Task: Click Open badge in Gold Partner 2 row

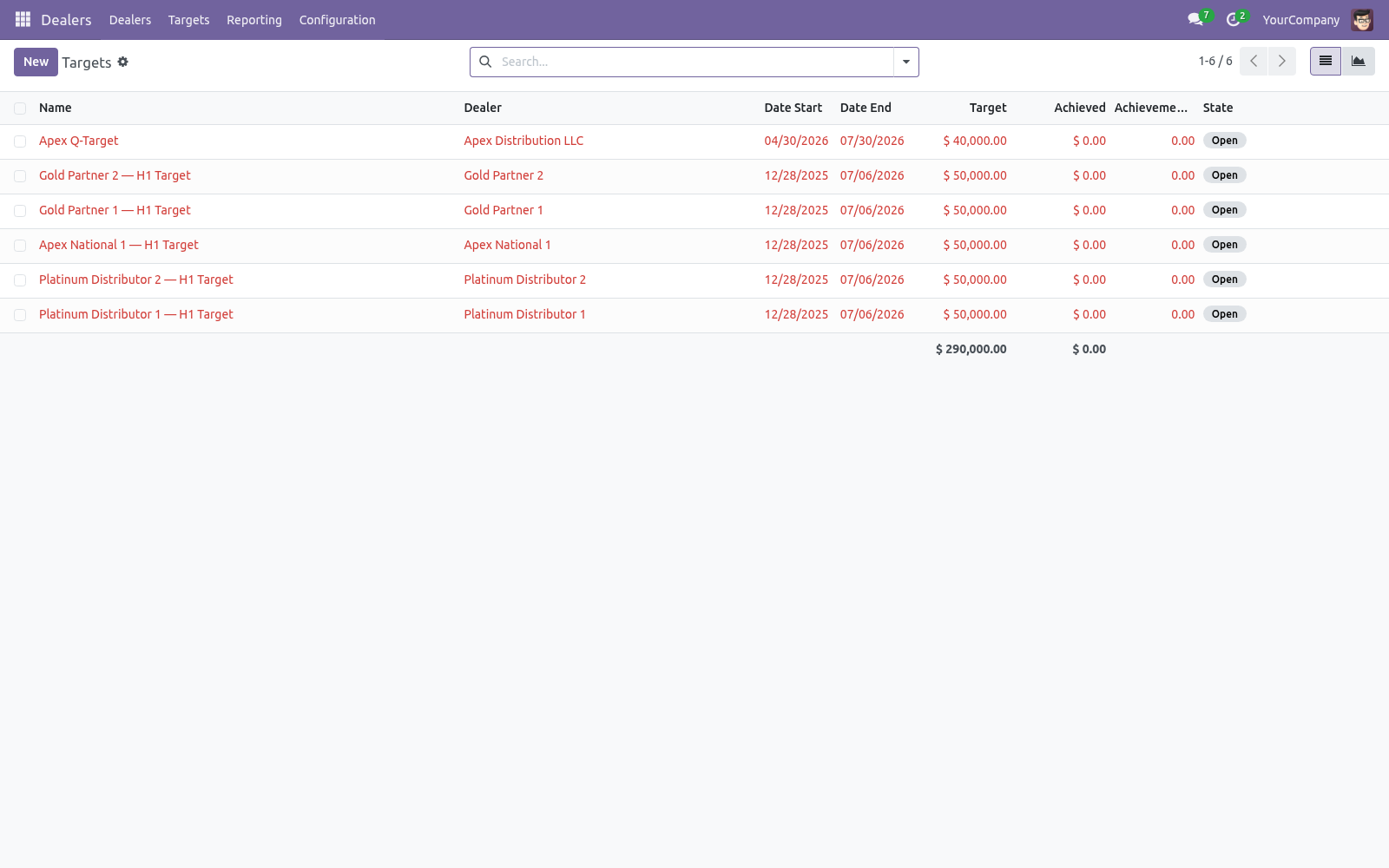Action: 1225,175
